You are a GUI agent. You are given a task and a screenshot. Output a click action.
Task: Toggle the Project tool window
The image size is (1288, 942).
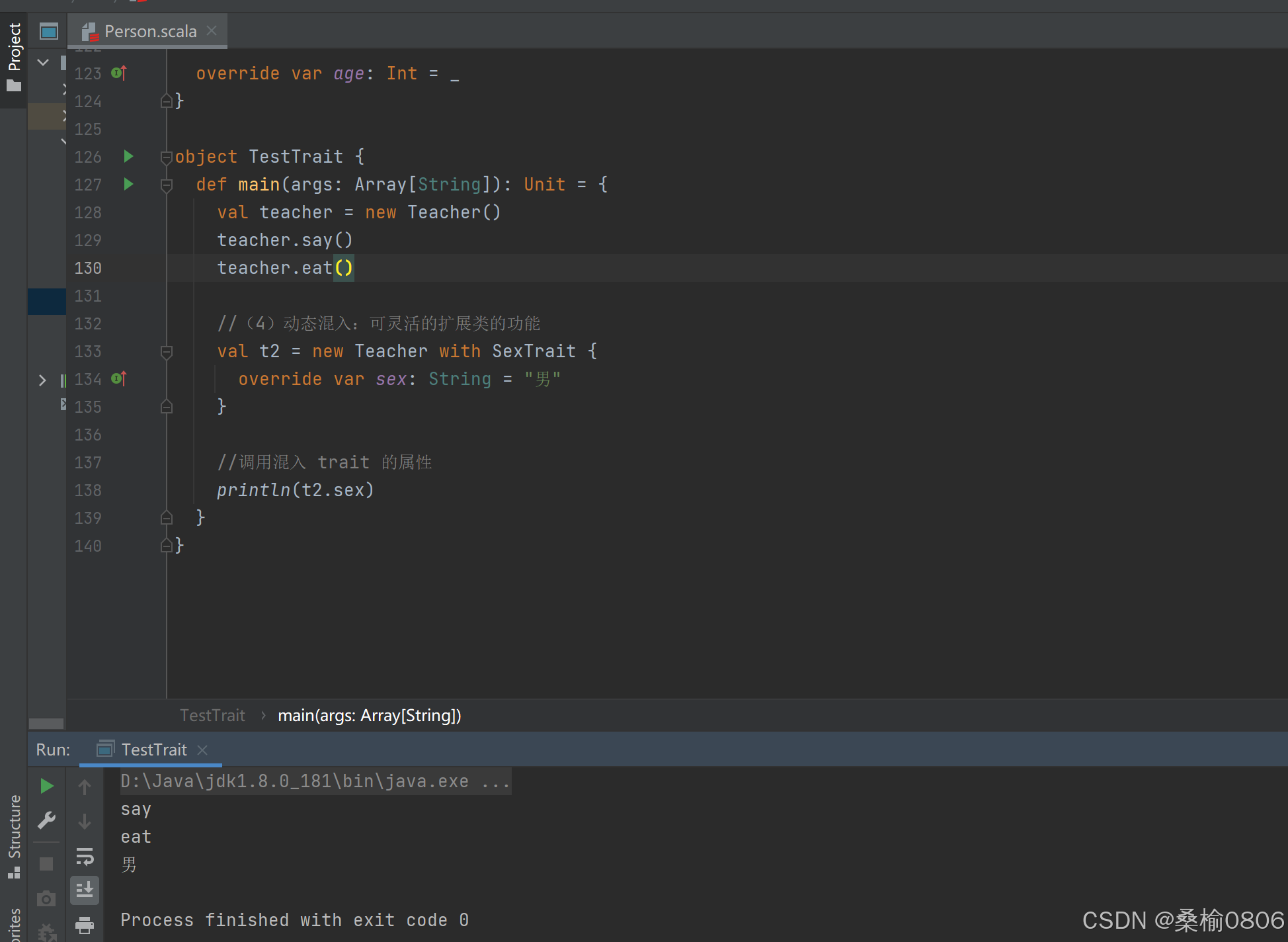pos(14,56)
